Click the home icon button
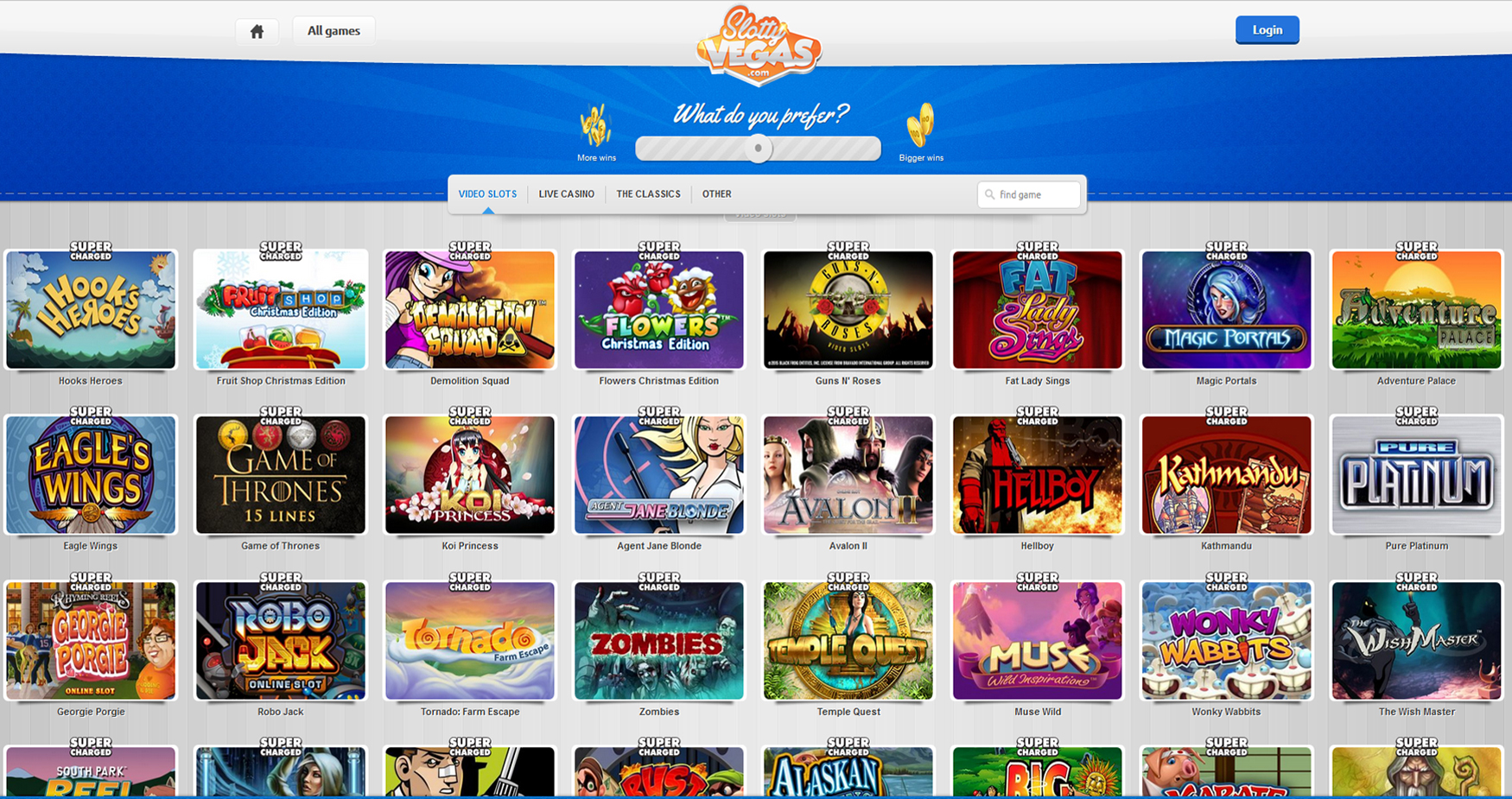The image size is (1512, 799). click(257, 31)
